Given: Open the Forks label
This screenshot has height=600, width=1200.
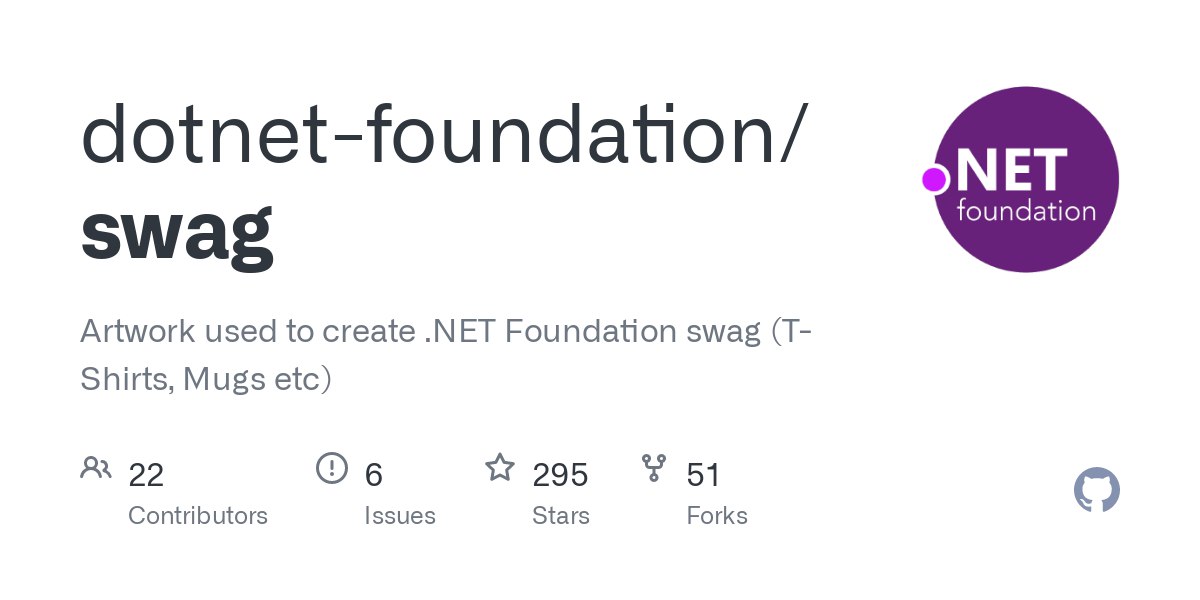Looking at the screenshot, I should pos(717,516).
